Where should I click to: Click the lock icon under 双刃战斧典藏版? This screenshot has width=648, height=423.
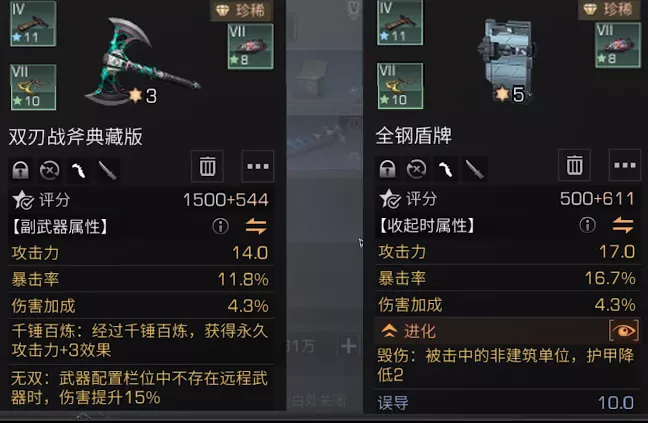(20, 170)
